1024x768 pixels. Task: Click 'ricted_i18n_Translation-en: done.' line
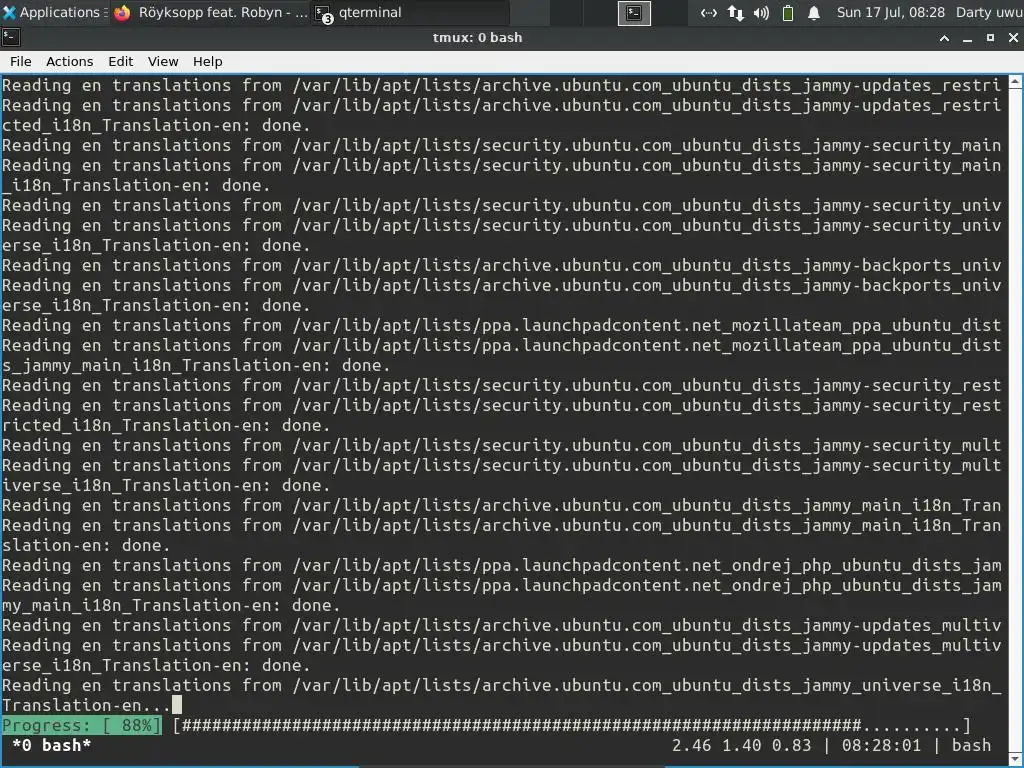(x=166, y=425)
